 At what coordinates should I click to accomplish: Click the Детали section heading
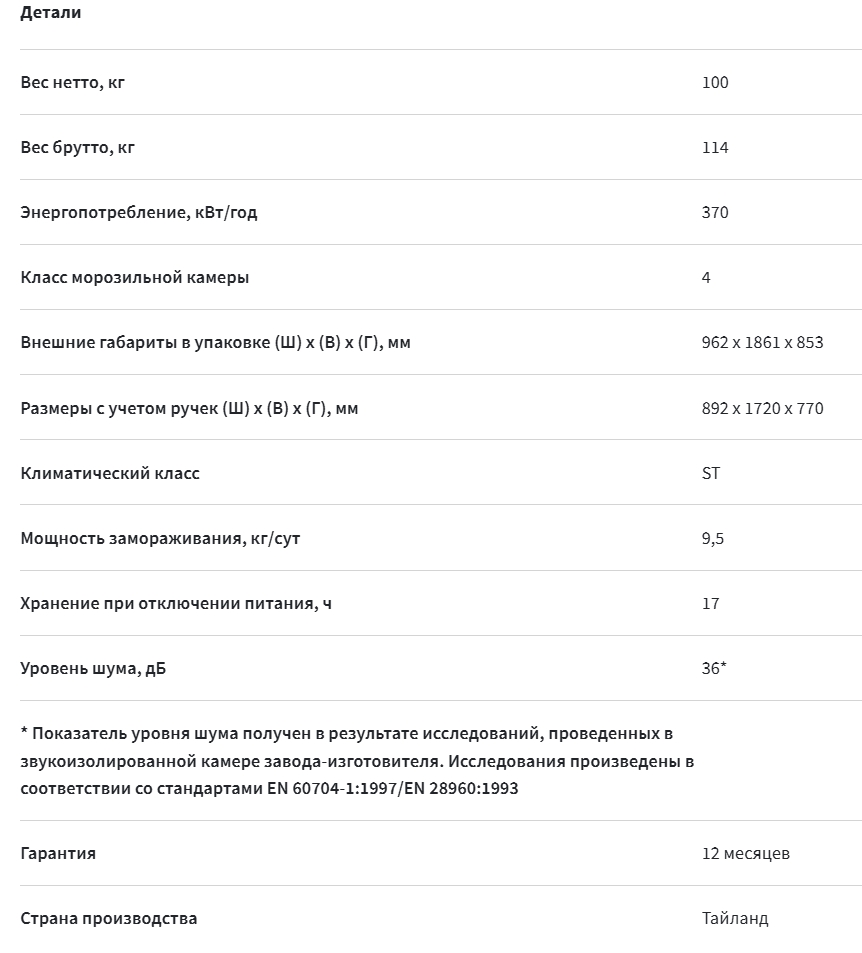coord(50,13)
